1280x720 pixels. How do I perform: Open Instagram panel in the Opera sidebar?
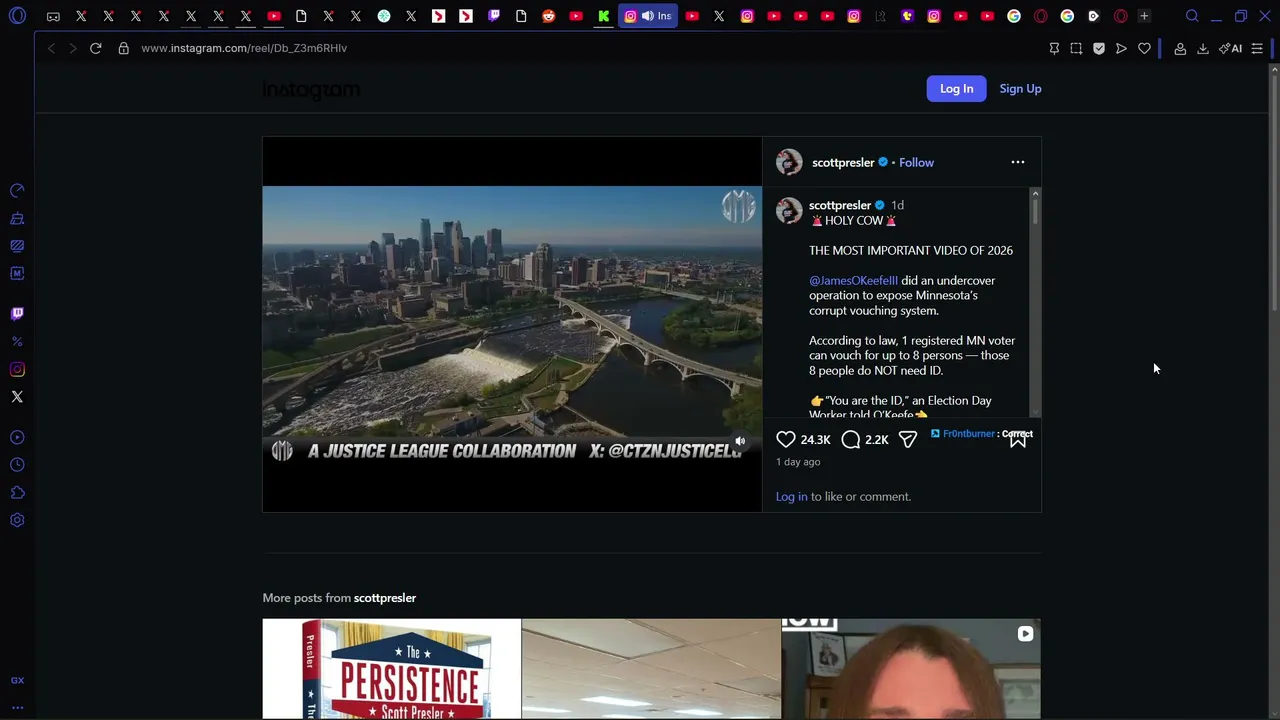coord(17,370)
